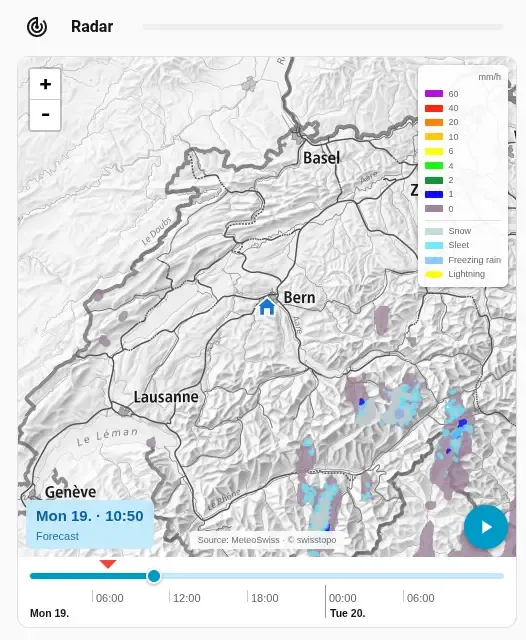Click the Lightning legend swatch

click(x=434, y=274)
